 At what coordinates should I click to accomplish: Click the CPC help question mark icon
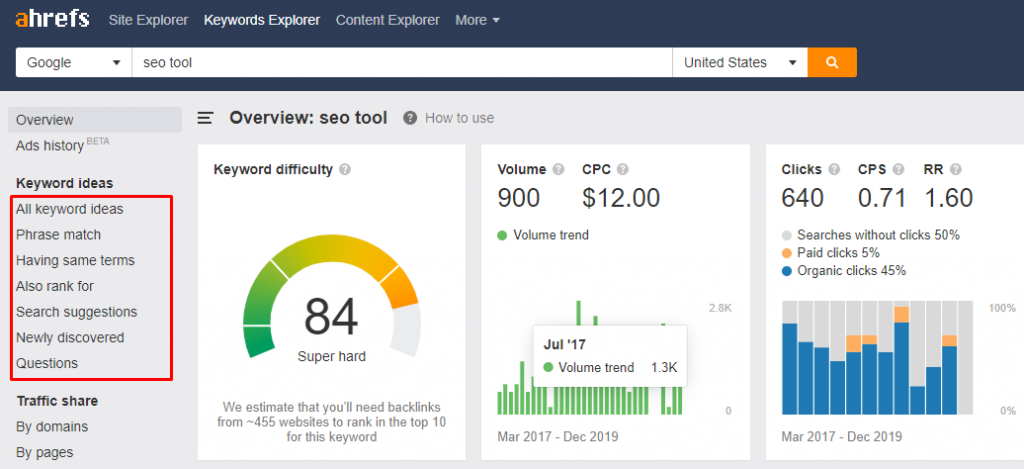click(x=623, y=170)
